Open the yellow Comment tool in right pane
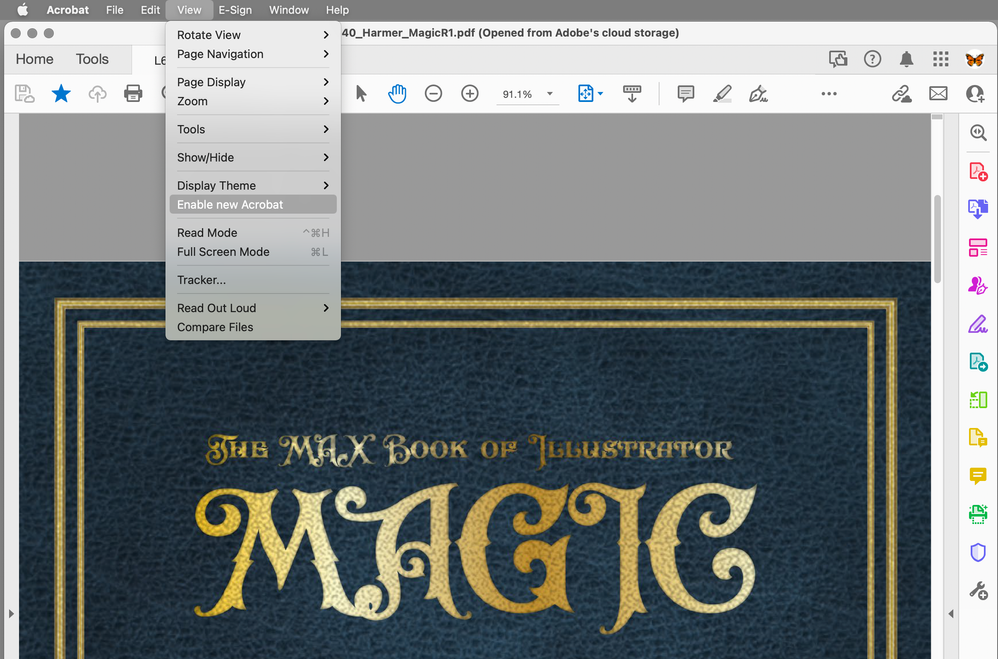998x659 pixels. (978, 476)
